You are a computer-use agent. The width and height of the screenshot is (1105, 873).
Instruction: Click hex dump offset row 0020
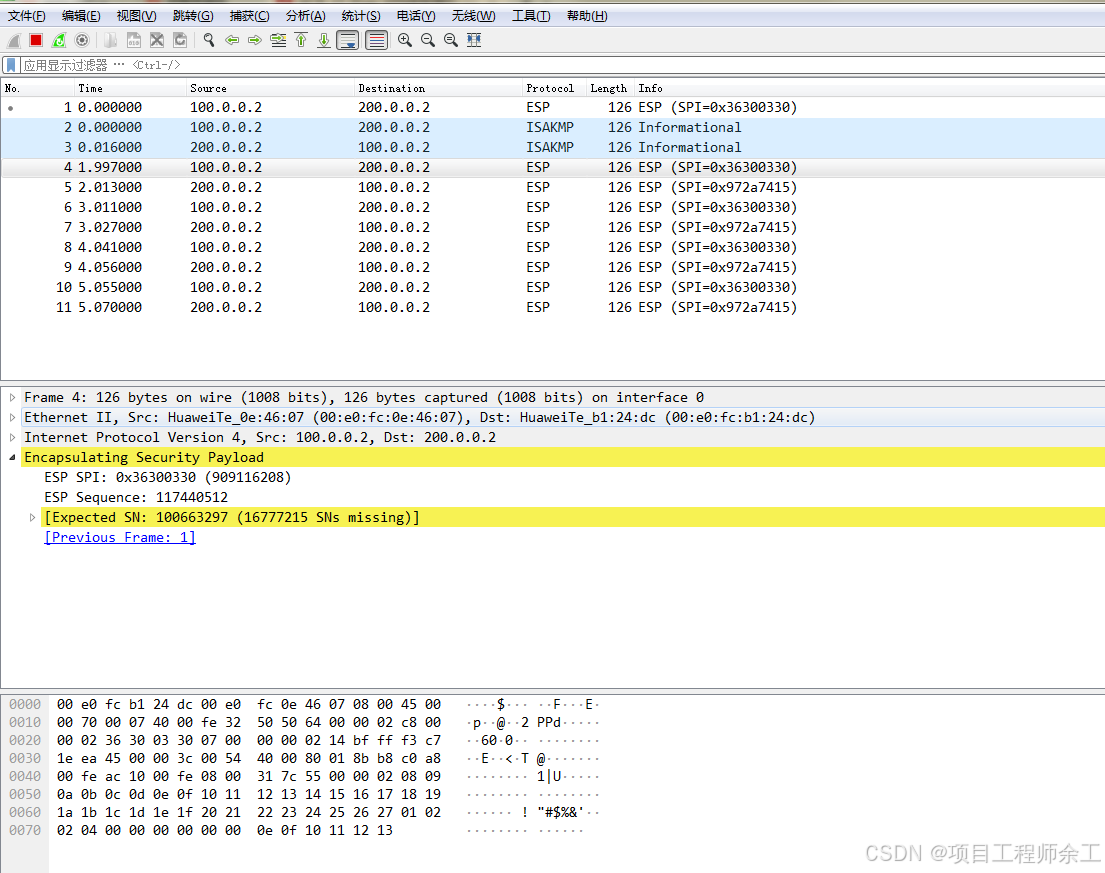click(x=25, y=740)
